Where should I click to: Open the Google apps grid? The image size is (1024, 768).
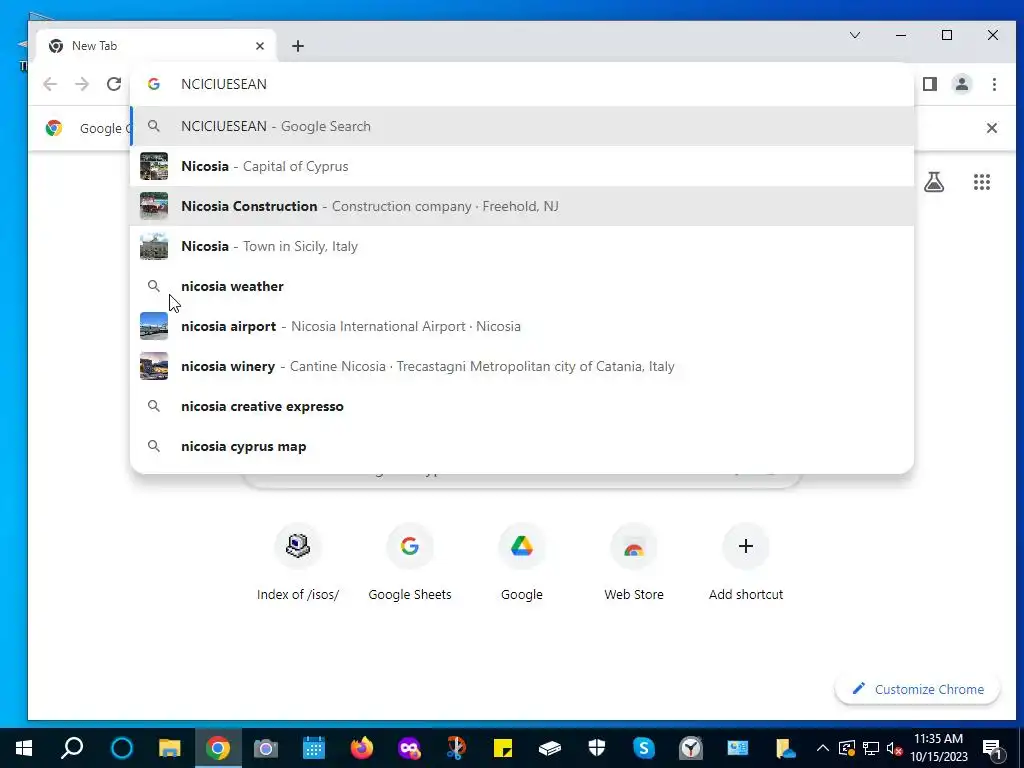coord(982,182)
